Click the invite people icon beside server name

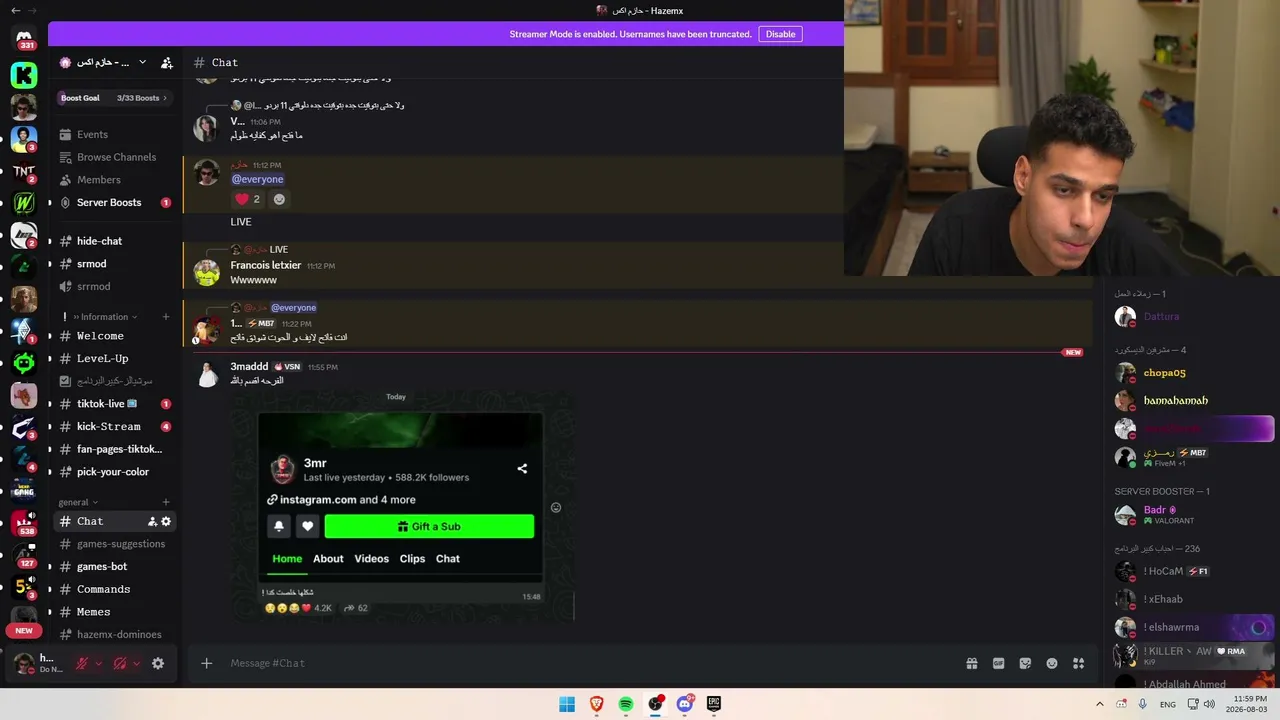[167, 62]
